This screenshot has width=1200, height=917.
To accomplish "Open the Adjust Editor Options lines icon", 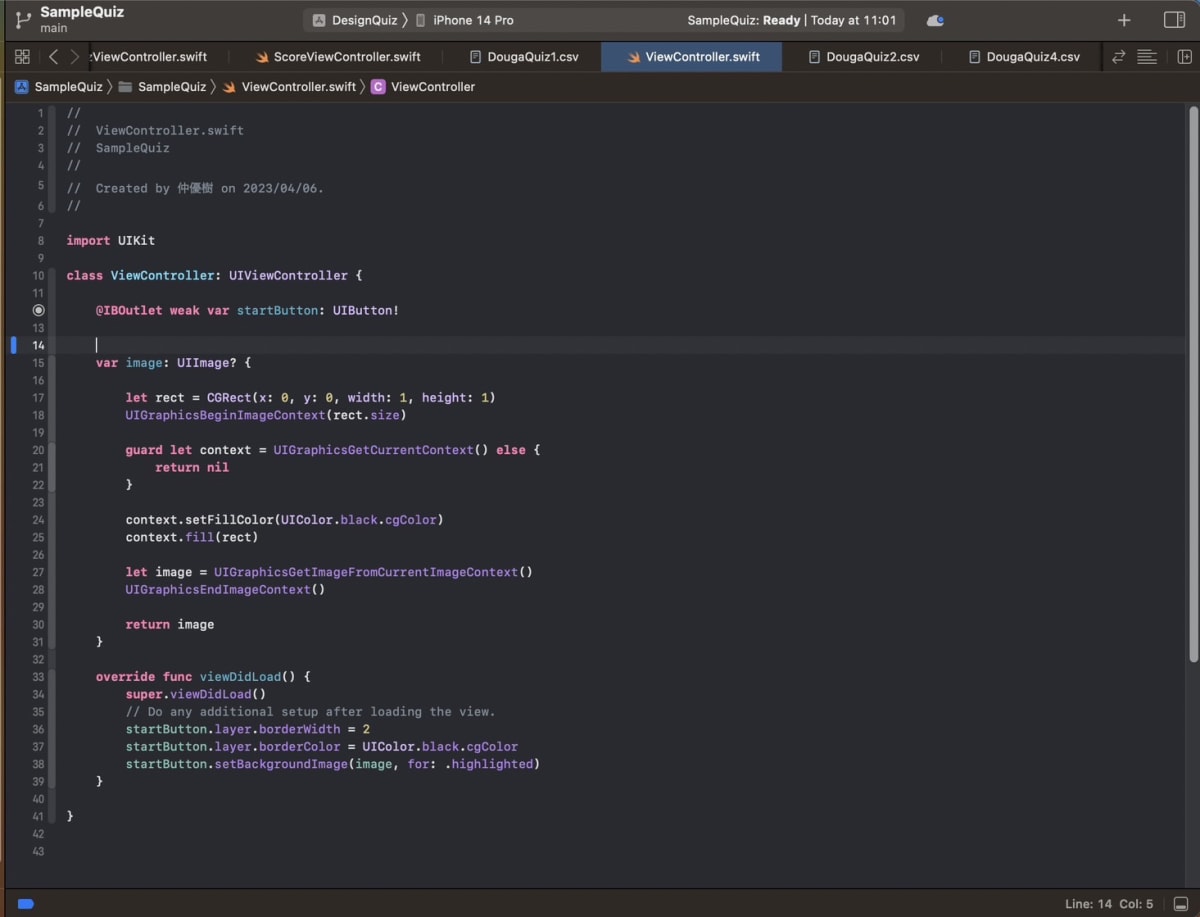I will tap(1147, 57).
